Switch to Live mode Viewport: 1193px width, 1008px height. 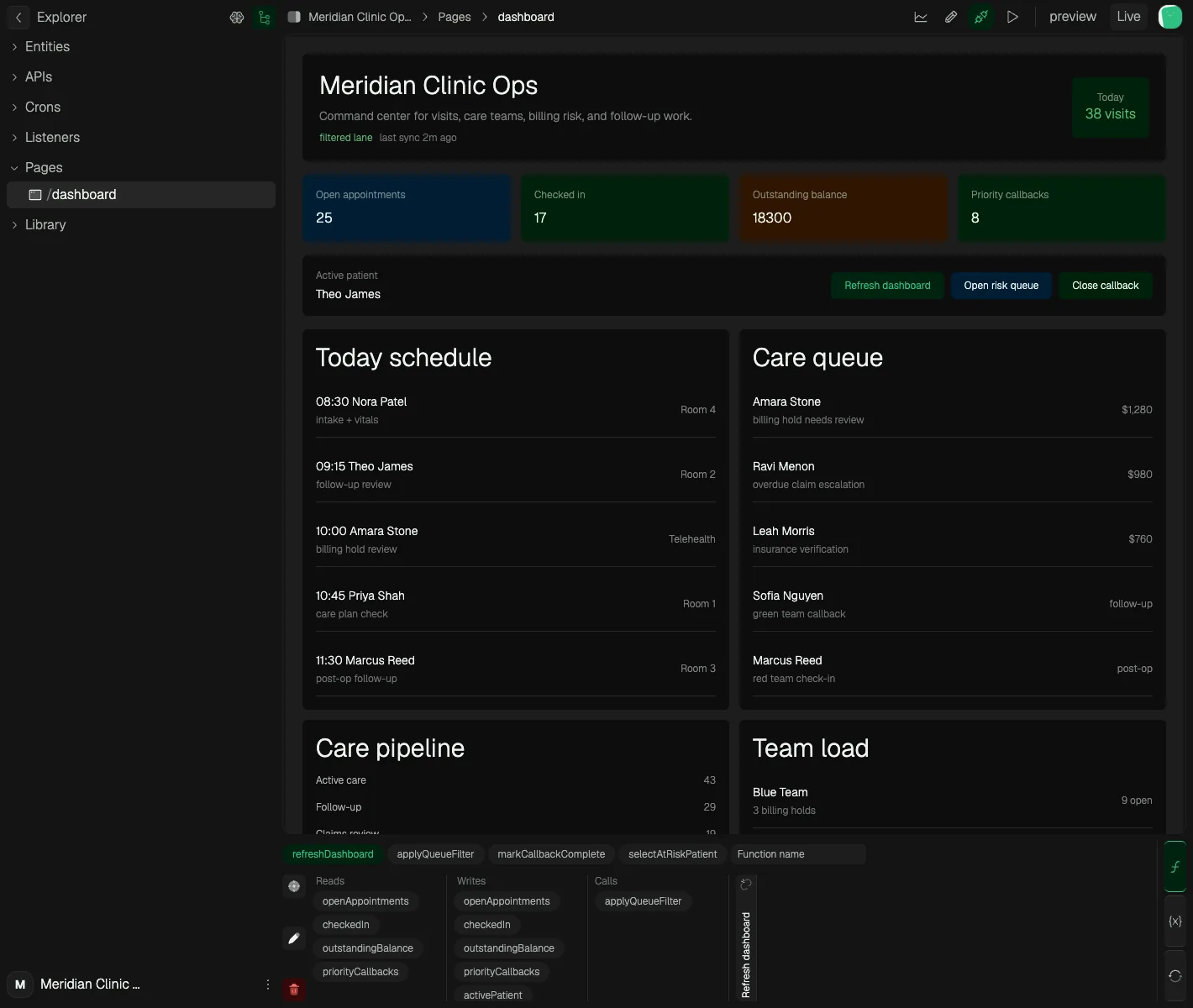[1128, 17]
